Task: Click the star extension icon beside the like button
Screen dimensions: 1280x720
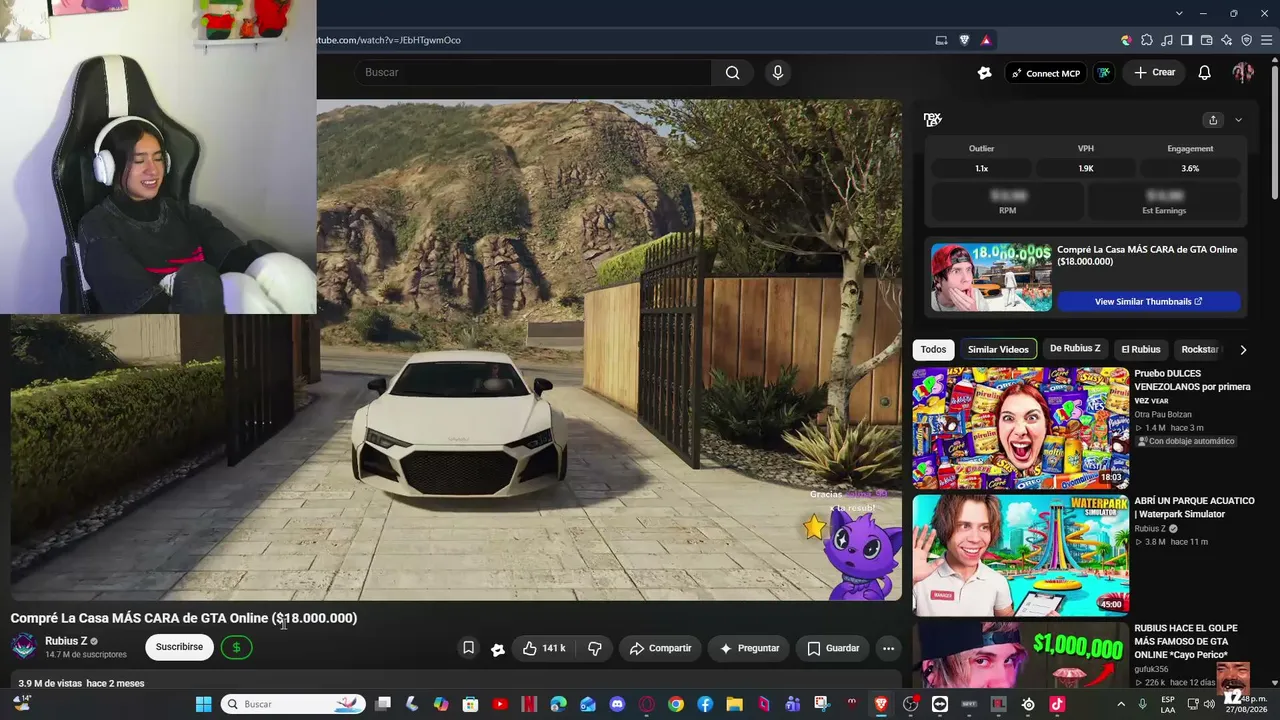Action: pyautogui.click(x=498, y=649)
